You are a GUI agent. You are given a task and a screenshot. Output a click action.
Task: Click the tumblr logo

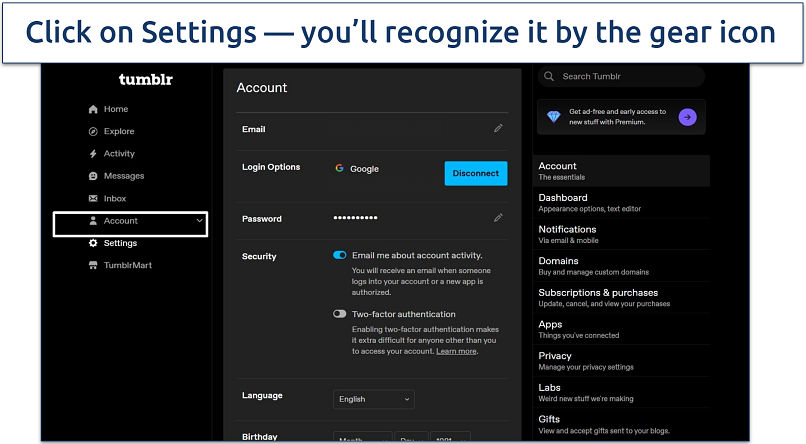145,80
